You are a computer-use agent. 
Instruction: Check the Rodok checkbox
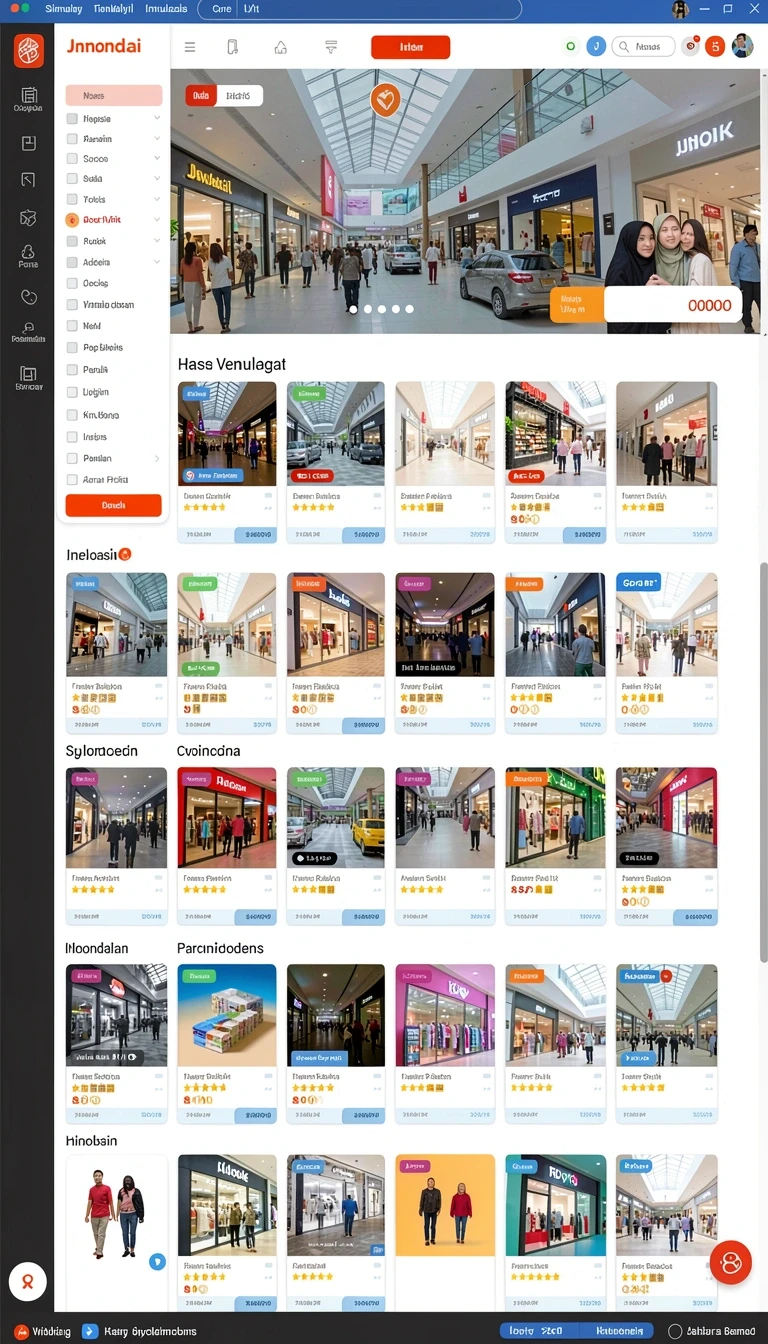point(72,241)
